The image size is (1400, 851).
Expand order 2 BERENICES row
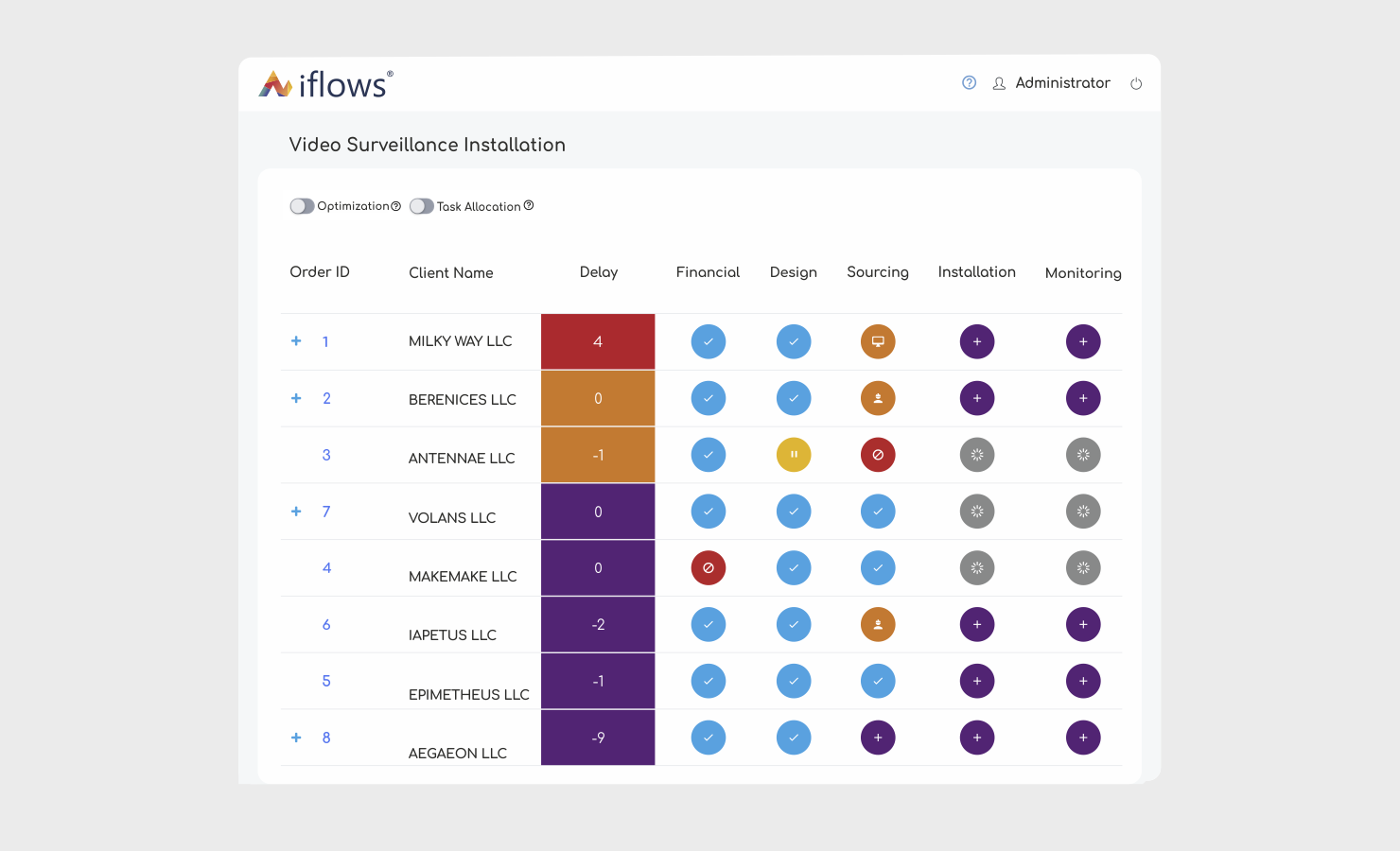296,398
